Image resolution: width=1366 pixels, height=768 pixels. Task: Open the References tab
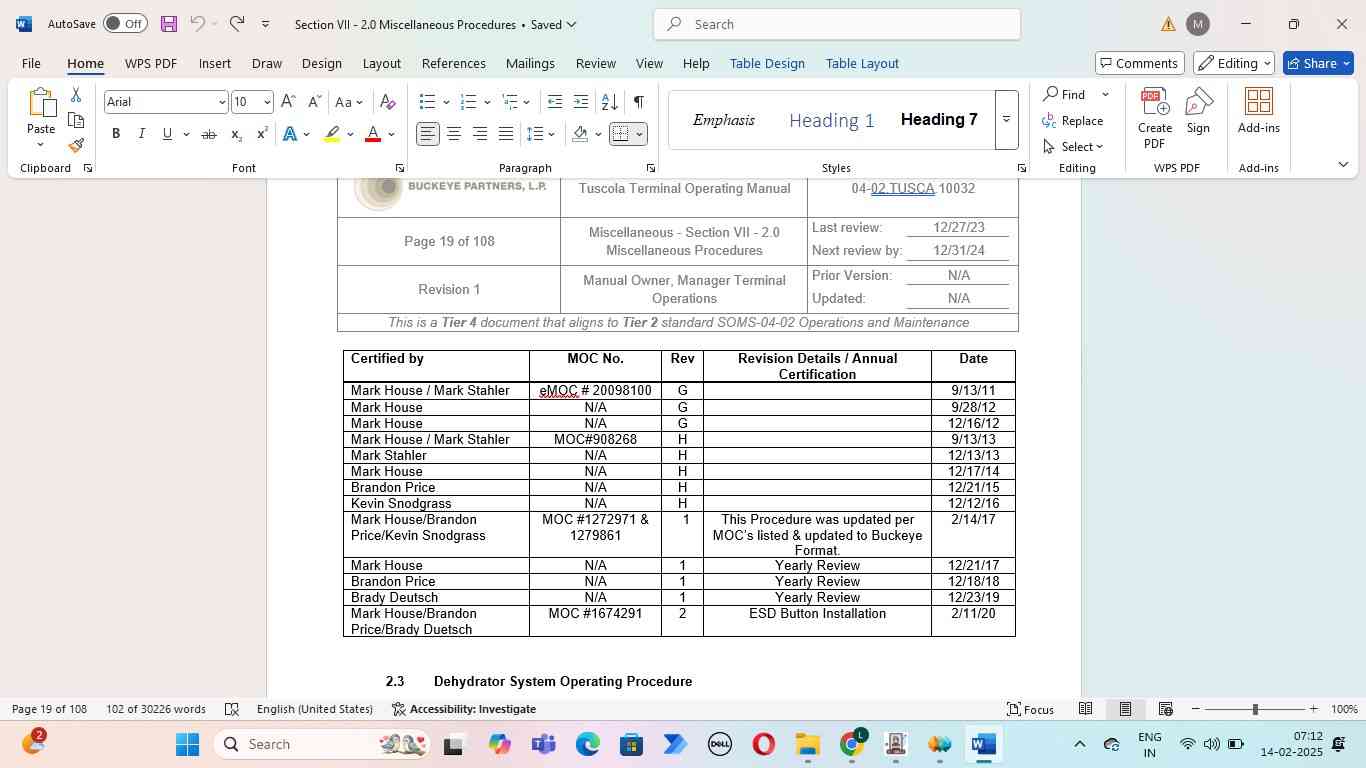(x=454, y=63)
